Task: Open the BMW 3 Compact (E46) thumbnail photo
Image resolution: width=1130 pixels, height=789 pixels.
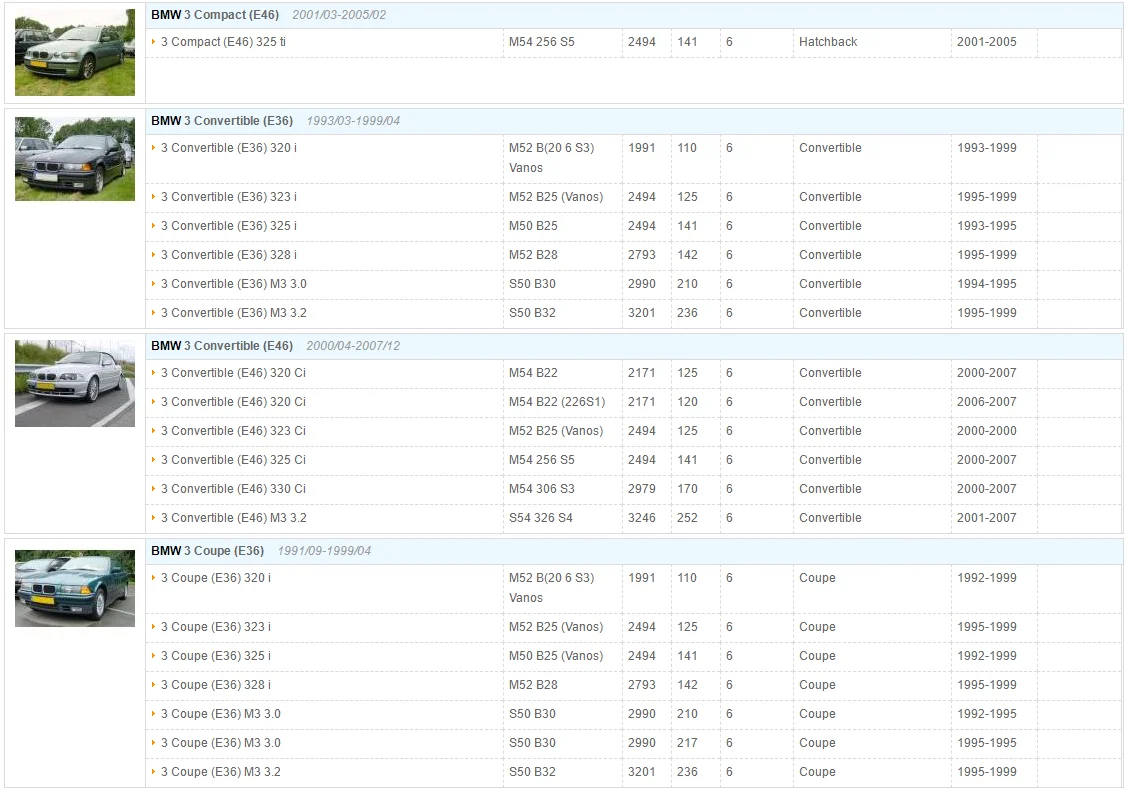Action: click(x=75, y=53)
